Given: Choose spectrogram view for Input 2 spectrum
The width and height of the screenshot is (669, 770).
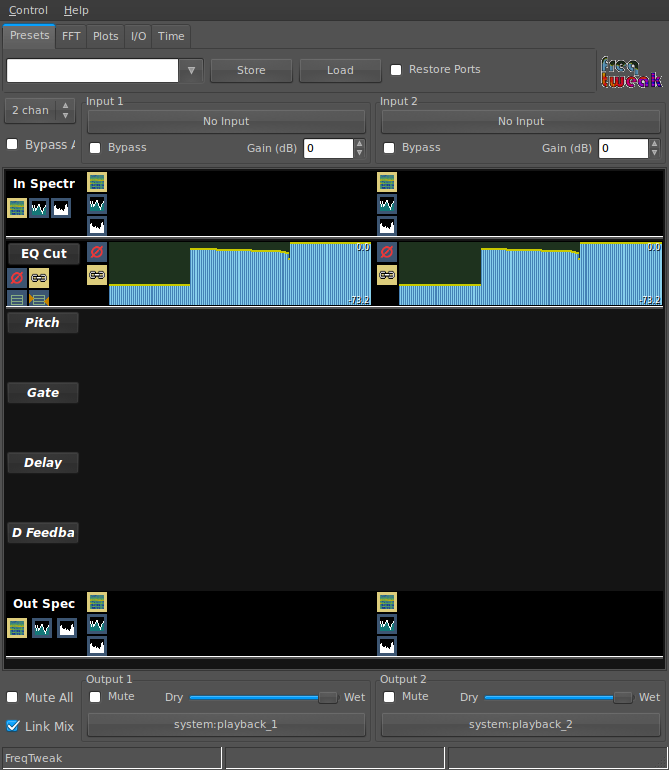Looking at the screenshot, I should 387,182.
